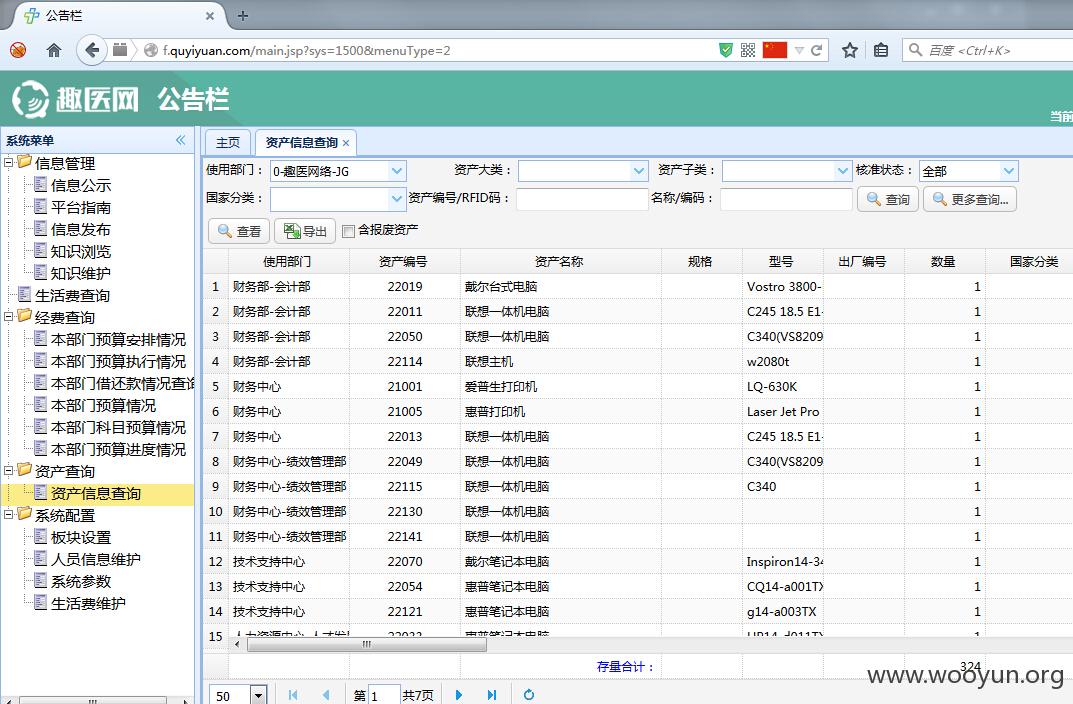Image resolution: width=1073 pixels, height=704 pixels.
Task: Click the 资产编号/RFID码 input field
Action: coord(582,199)
